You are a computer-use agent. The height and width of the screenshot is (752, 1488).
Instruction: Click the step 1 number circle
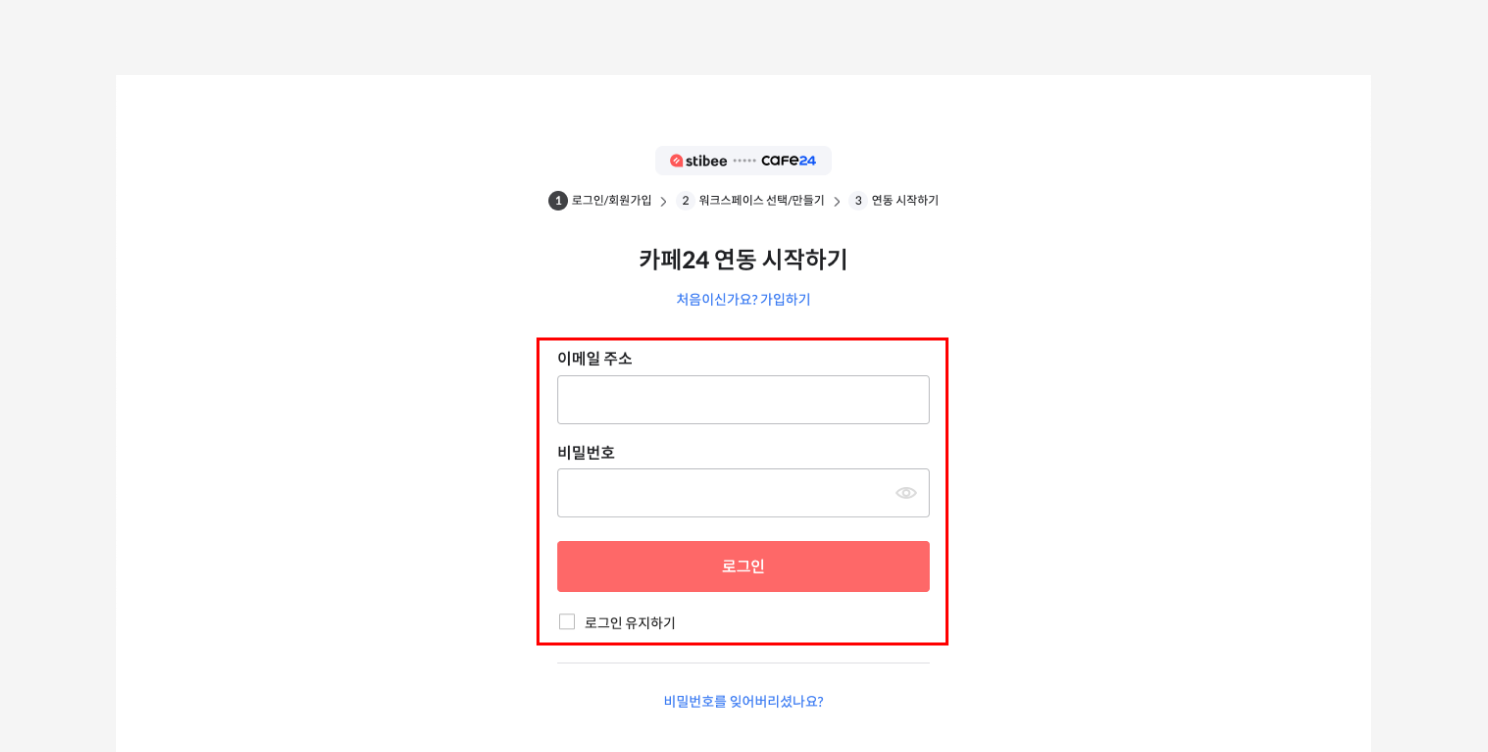coord(558,201)
